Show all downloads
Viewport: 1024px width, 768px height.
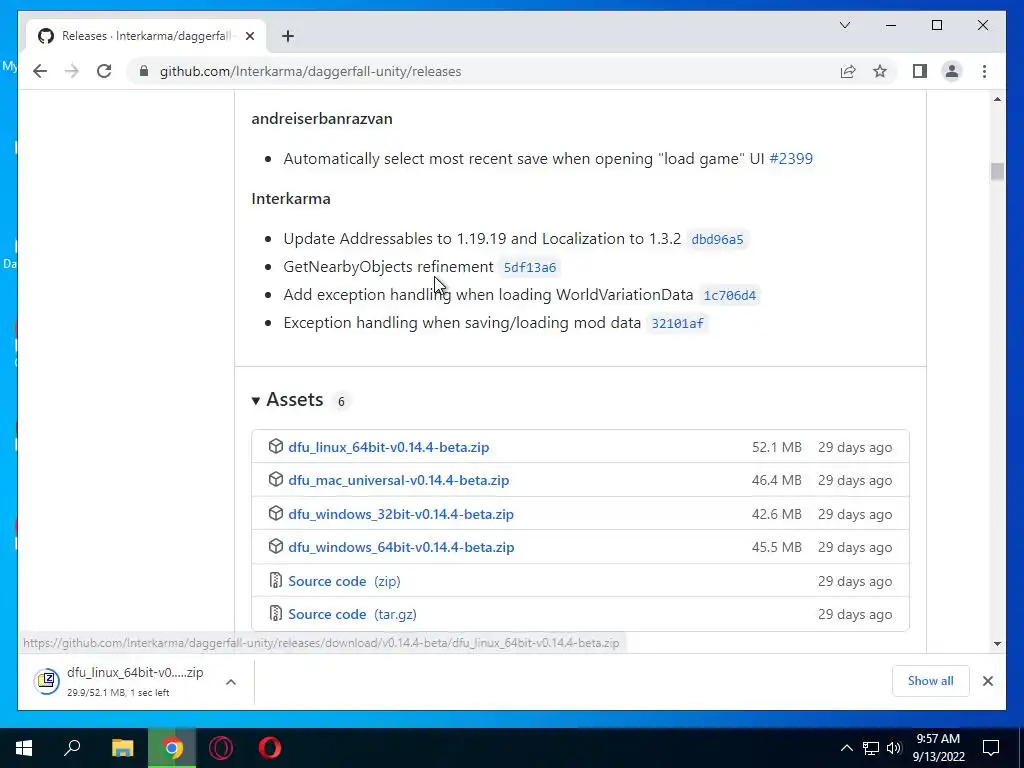click(930, 681)
